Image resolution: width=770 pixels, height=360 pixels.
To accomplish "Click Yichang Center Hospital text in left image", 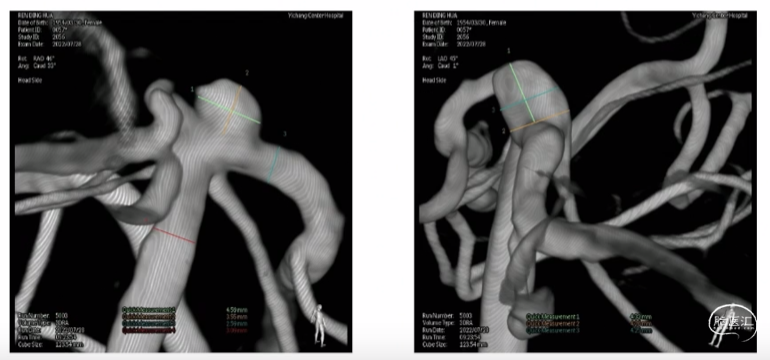I will (x=315, y=16).
